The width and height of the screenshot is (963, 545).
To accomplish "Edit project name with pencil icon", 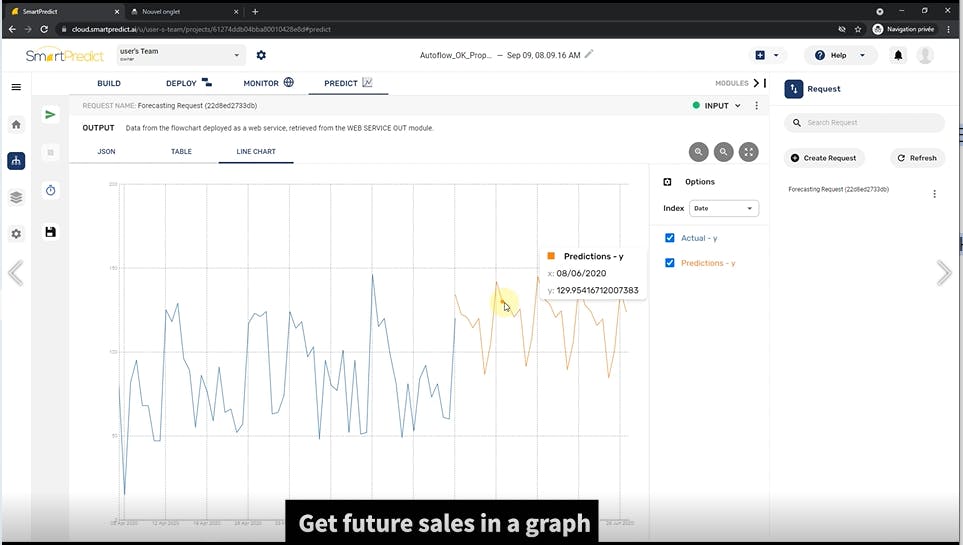I will (589, 54).
